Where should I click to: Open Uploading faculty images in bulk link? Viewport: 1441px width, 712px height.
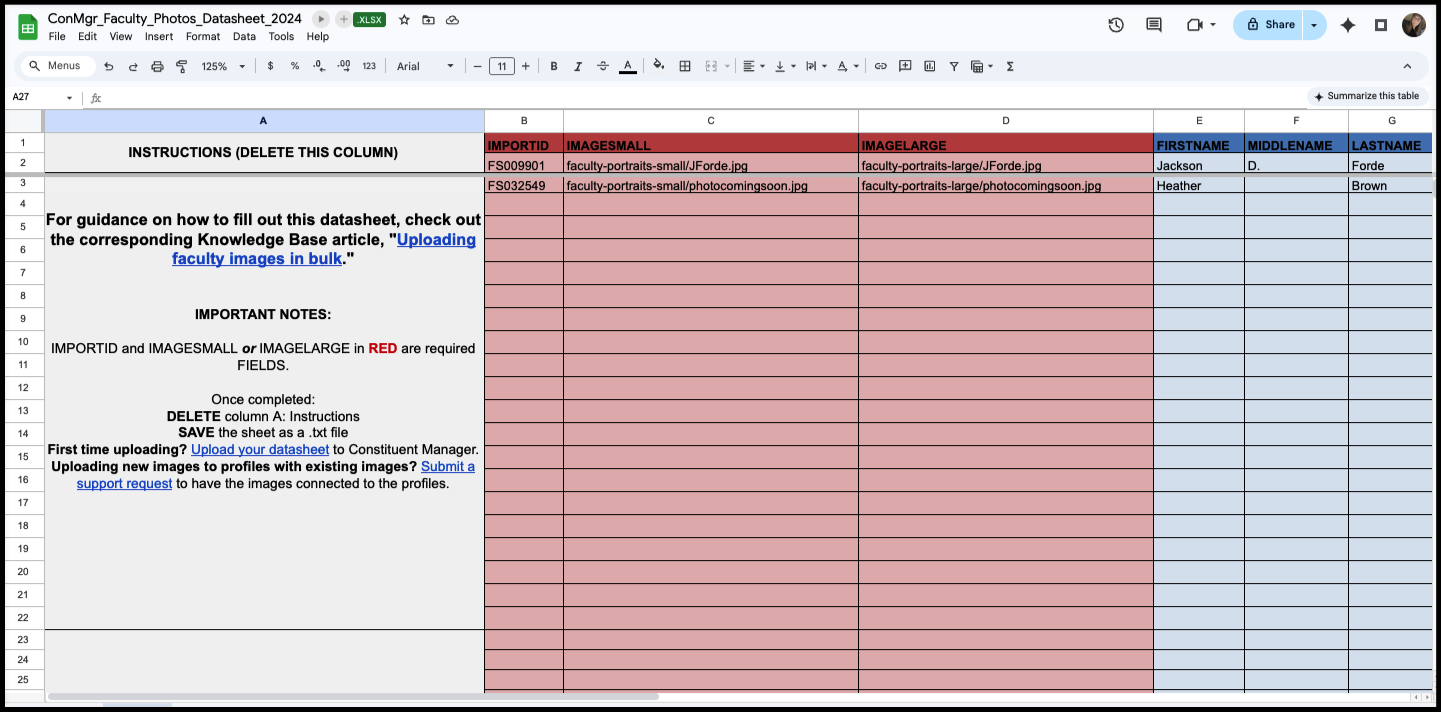324,249
